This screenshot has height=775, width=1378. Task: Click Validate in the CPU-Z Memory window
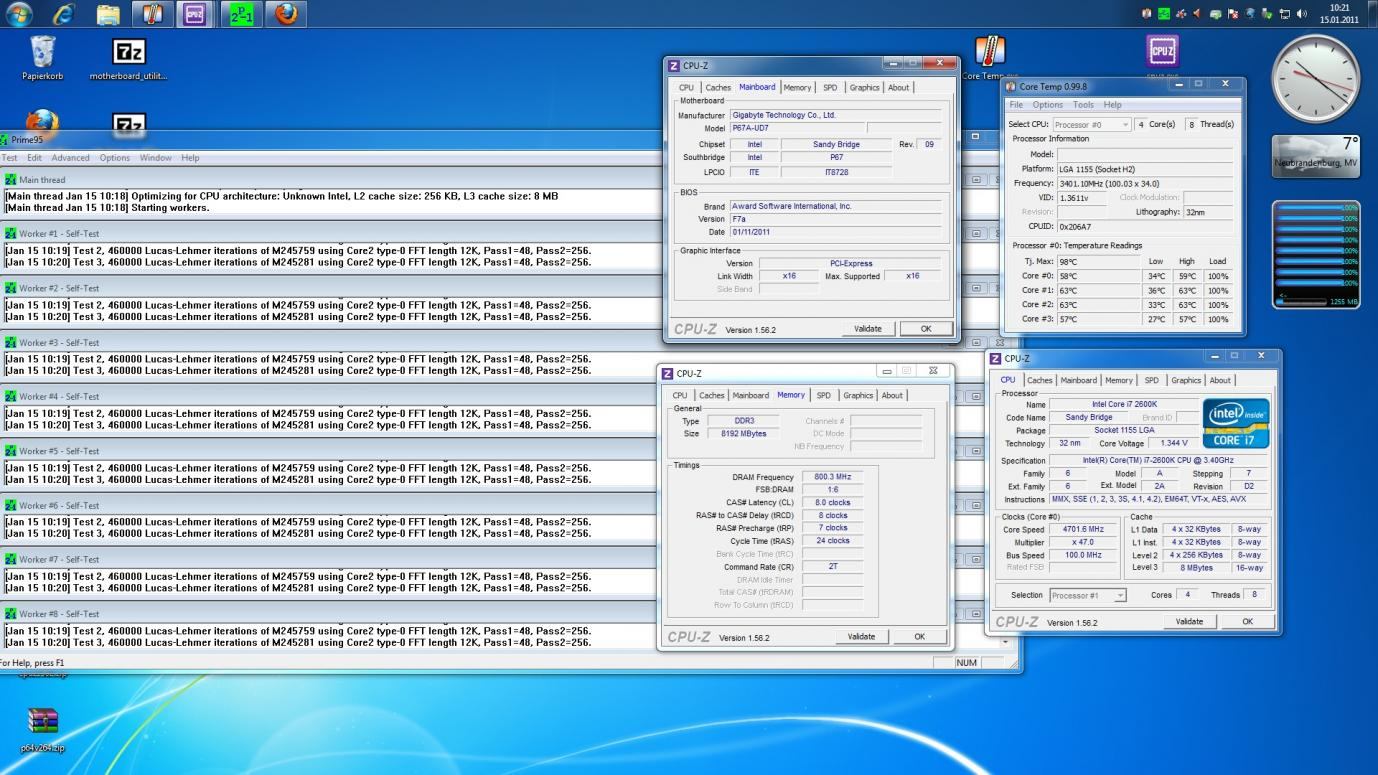(x=861, y=637)
